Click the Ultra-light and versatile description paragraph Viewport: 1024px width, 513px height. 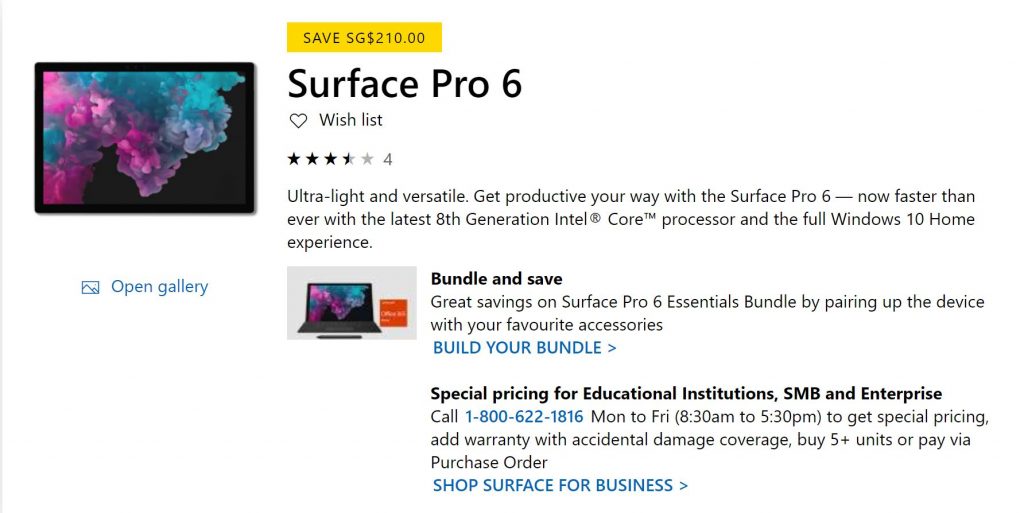coord(630,218)
